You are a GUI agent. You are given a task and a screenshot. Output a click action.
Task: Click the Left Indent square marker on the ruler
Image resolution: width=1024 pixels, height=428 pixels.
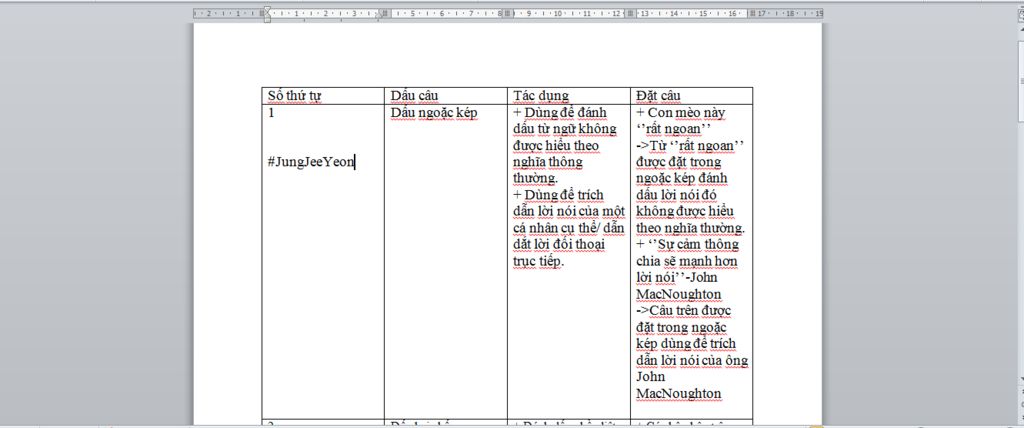267,20
